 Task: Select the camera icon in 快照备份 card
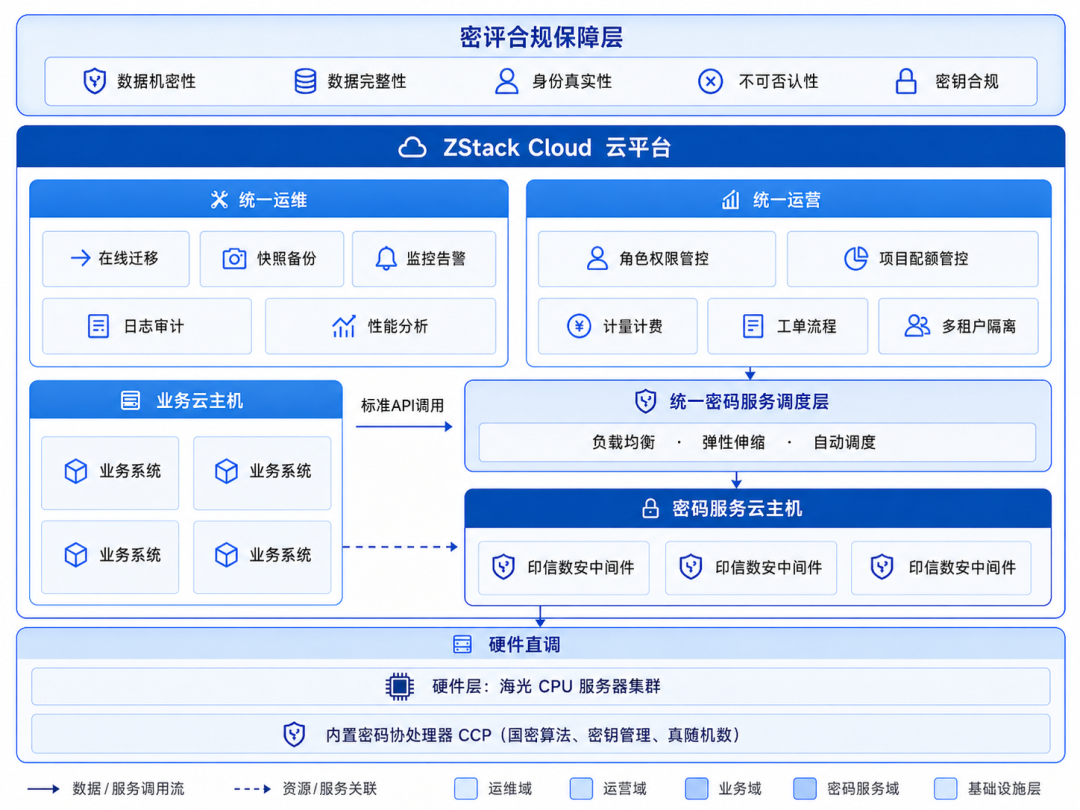pos(234,258)
